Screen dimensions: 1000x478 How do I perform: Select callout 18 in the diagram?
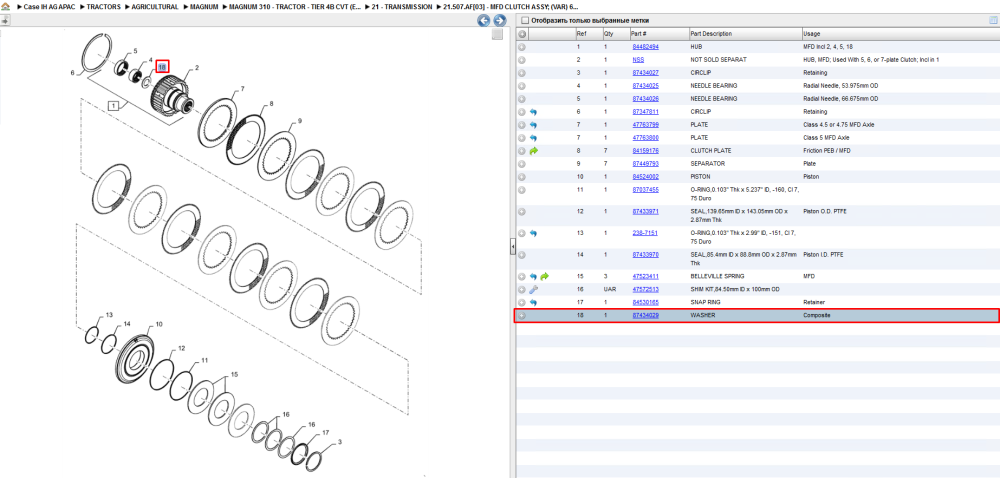[162, 66]
